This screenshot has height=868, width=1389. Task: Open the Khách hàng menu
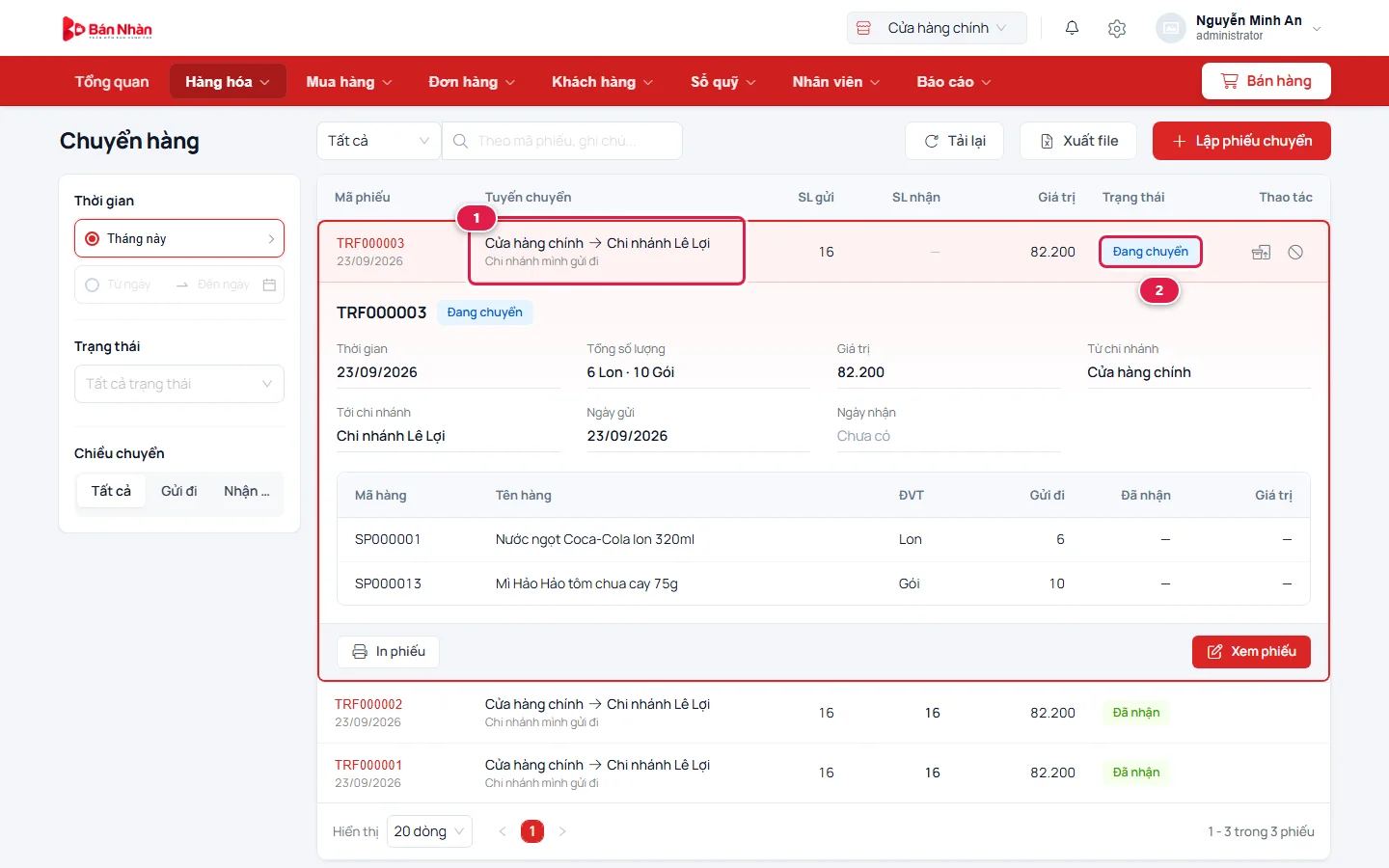(603, 82)
